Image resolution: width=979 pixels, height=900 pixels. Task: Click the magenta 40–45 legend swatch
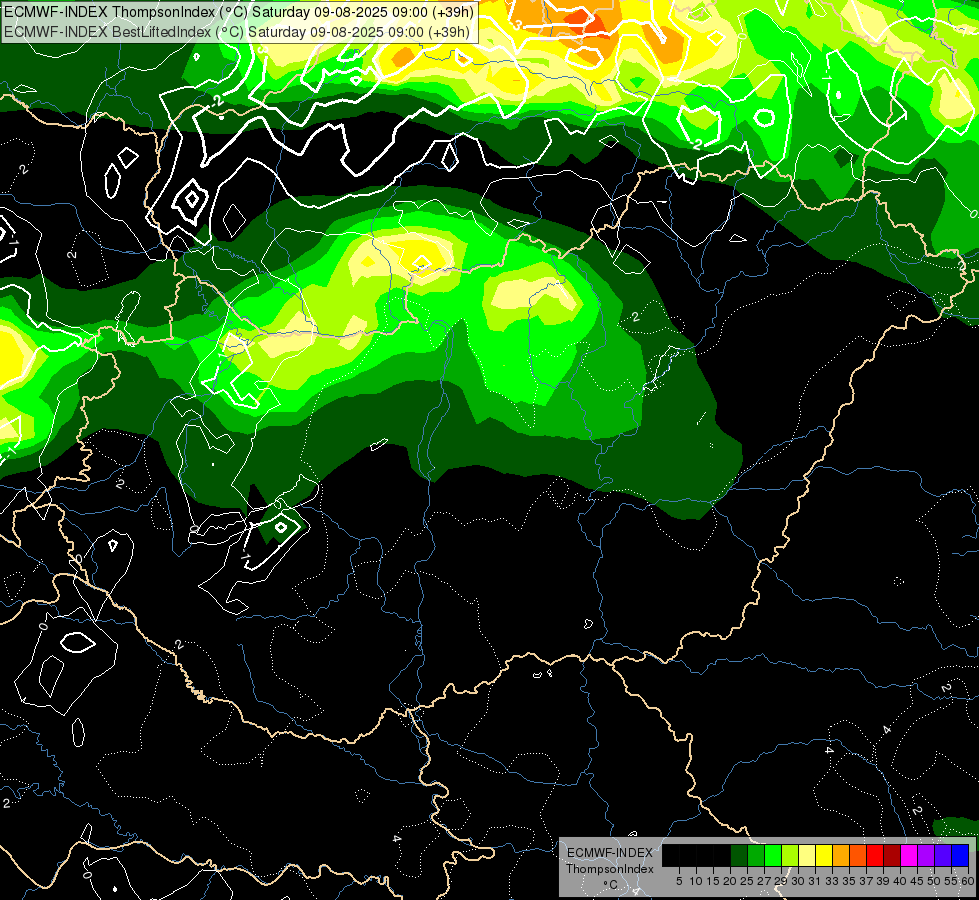tap(909, 855)
